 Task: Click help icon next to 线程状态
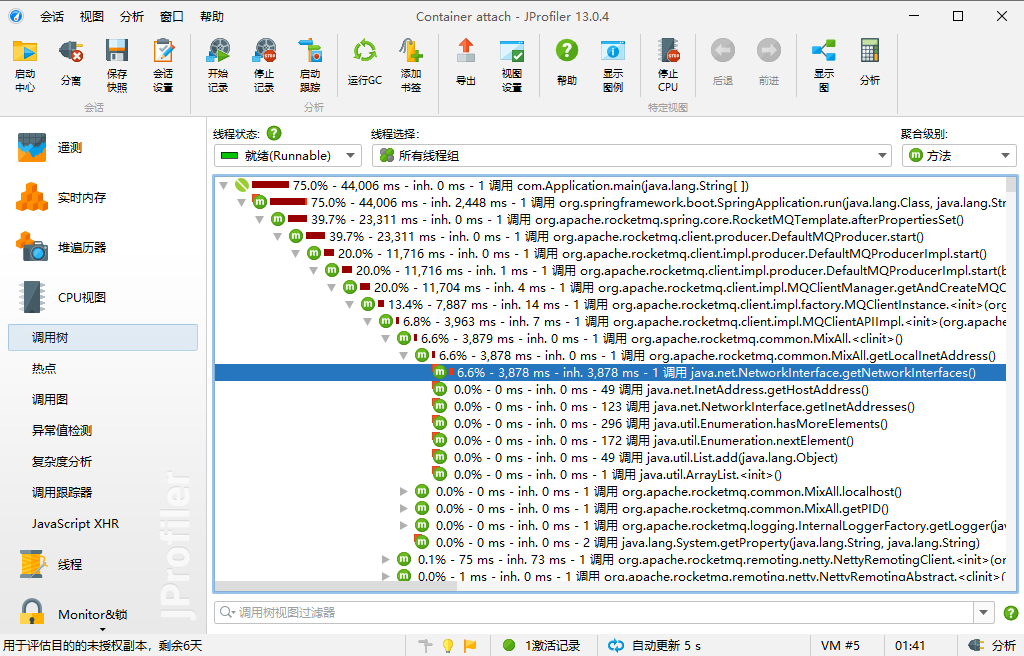tap(274, 133)
